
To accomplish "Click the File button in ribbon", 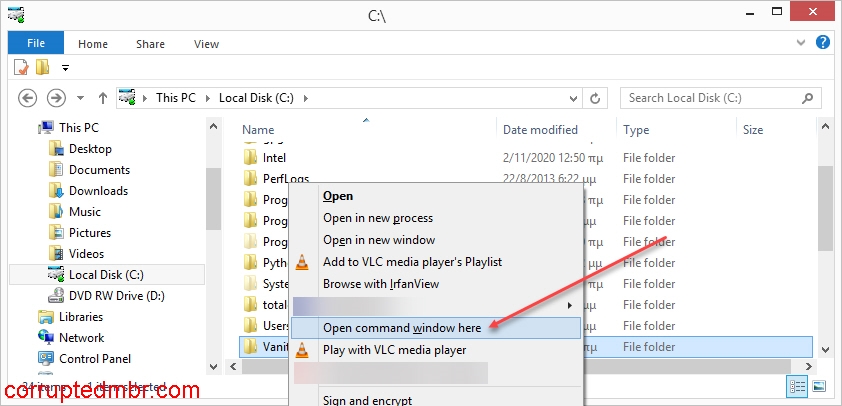I will click(x=36, y=44).
